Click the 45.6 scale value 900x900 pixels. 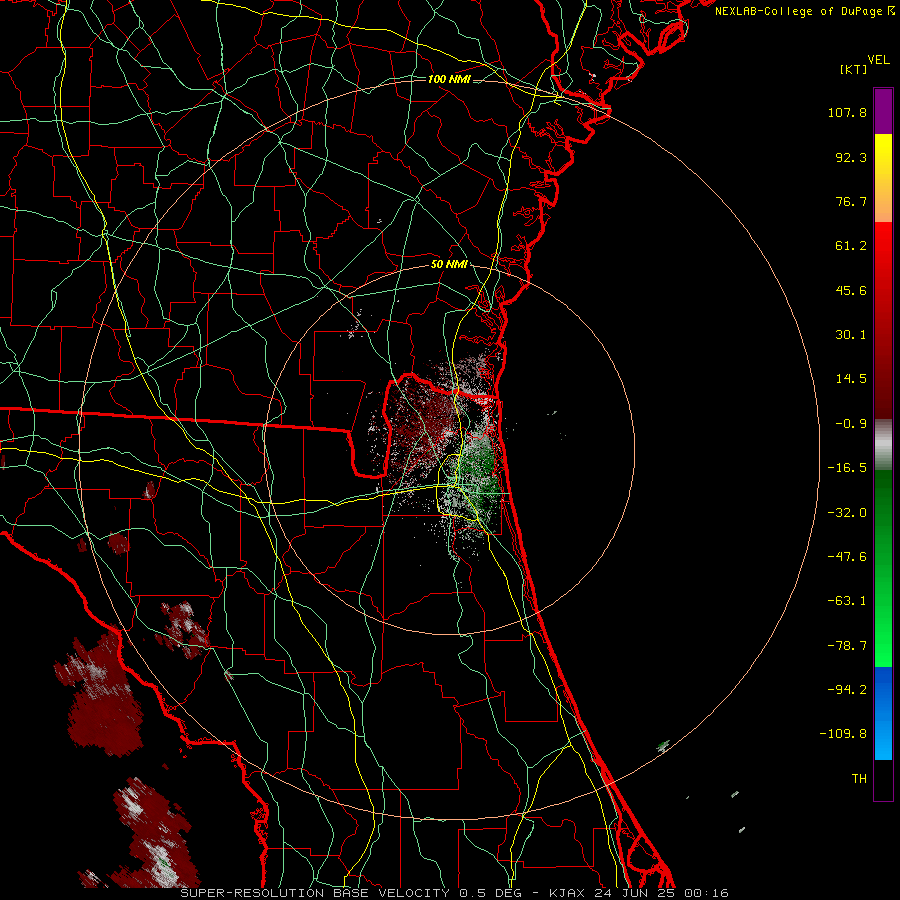tap(851, 290)
